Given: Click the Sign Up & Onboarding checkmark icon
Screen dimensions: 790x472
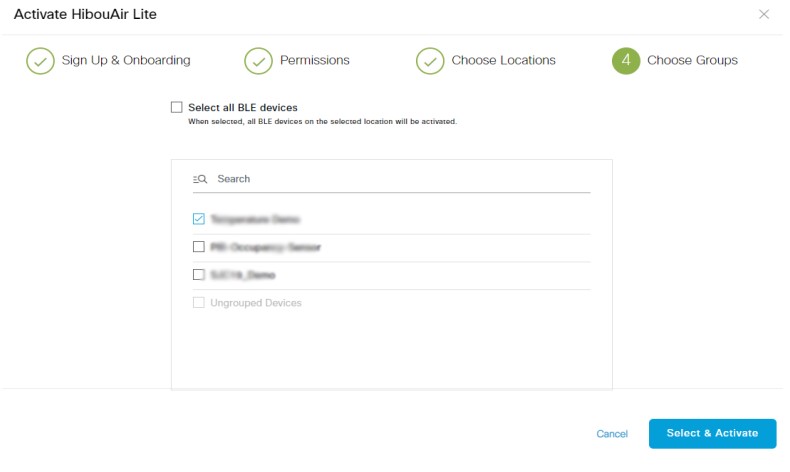Looking at the screenshot, I should tap(40, 61).
